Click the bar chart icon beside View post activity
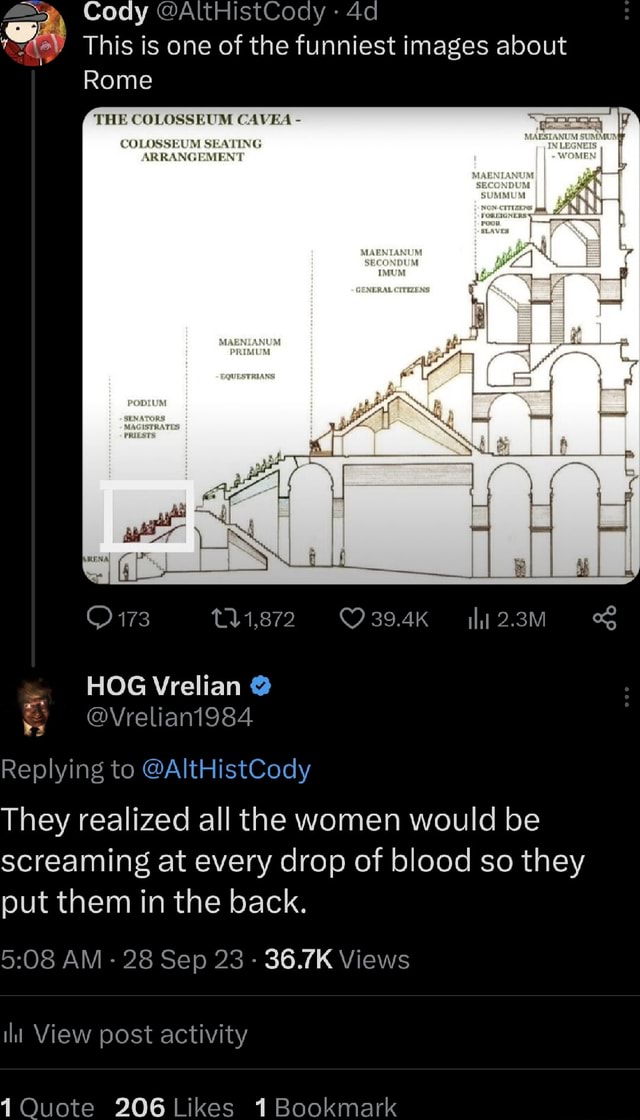This screenshot has height=1120, width=640. pos(15,1034)
